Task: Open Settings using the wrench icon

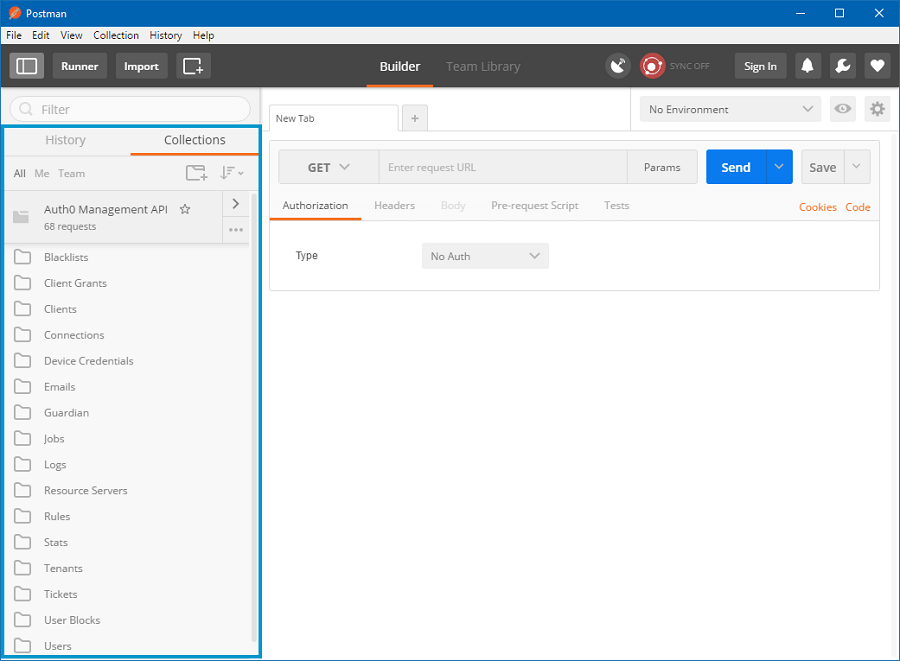Action: pyautogui.click(x=842, y=65)
